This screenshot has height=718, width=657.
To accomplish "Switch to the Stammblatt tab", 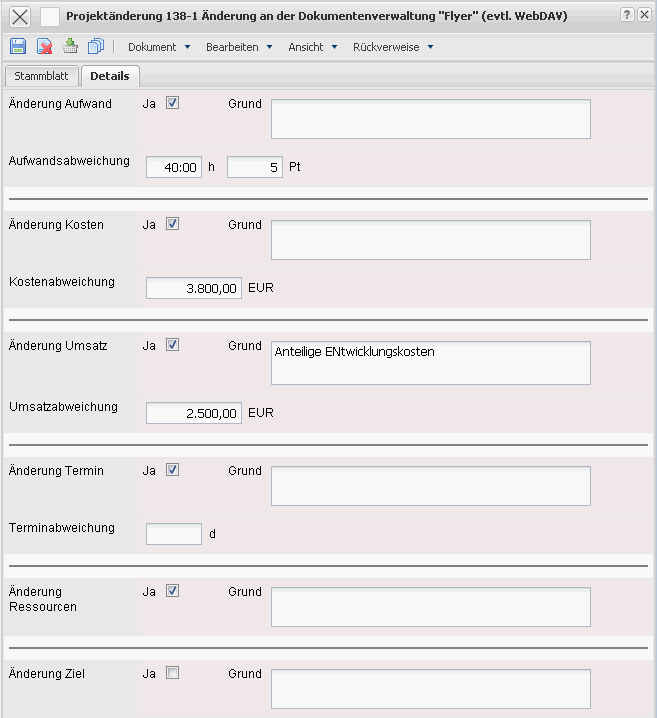I will [x=41, y=76].
